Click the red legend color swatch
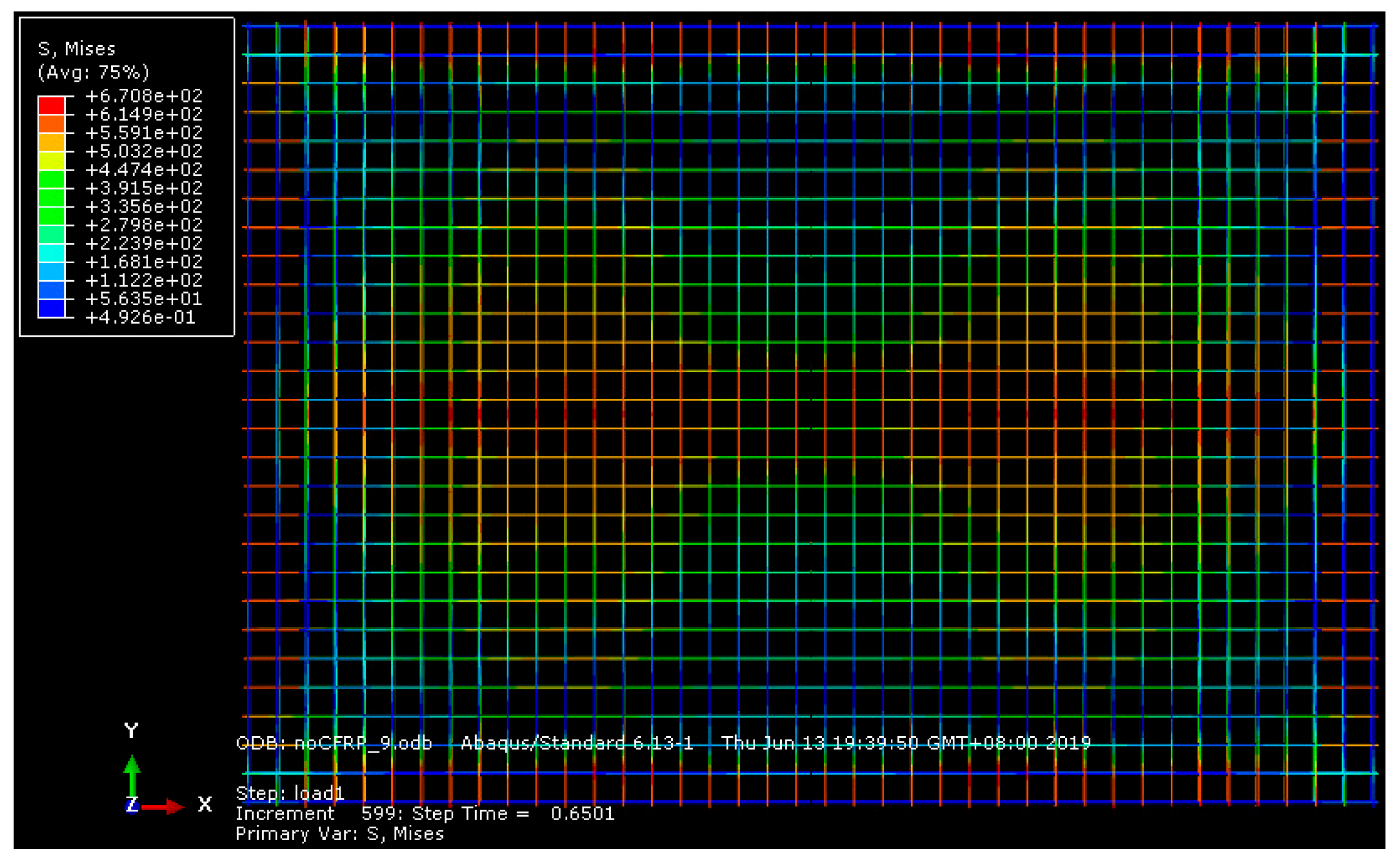Viewport: 1398px width, 868px height. [x=51, y=106]
